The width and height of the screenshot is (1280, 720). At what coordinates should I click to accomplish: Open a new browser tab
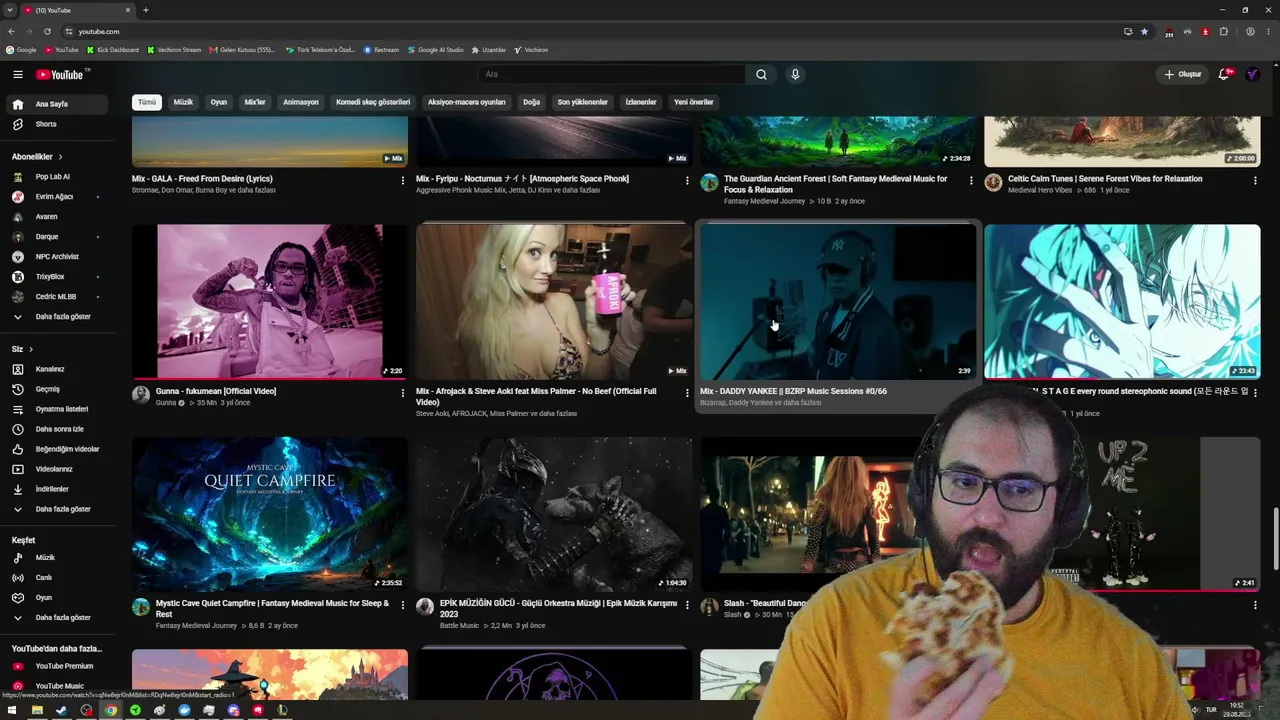pyautogui.click(x=146, y=10)
